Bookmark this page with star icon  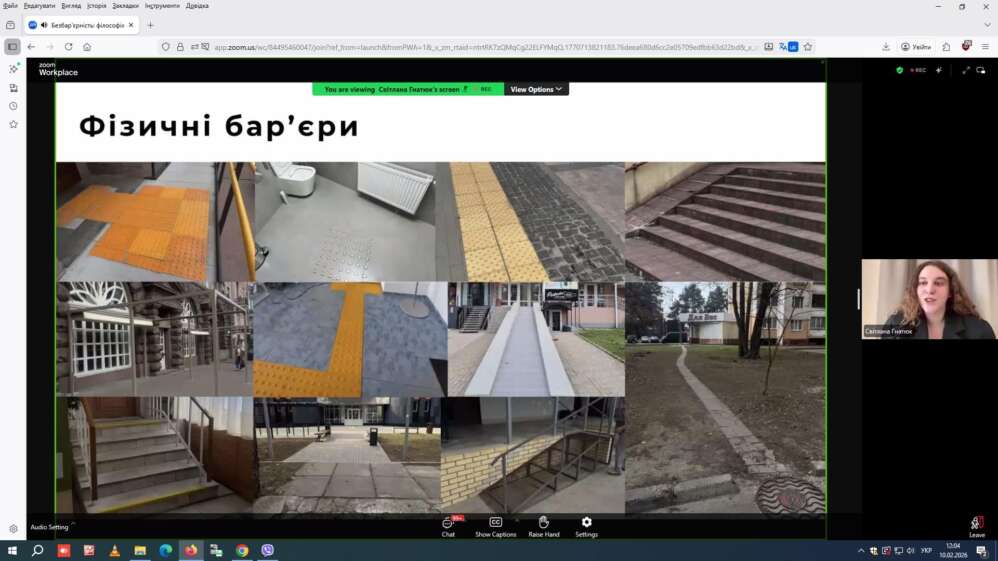[x=807, y=47]
